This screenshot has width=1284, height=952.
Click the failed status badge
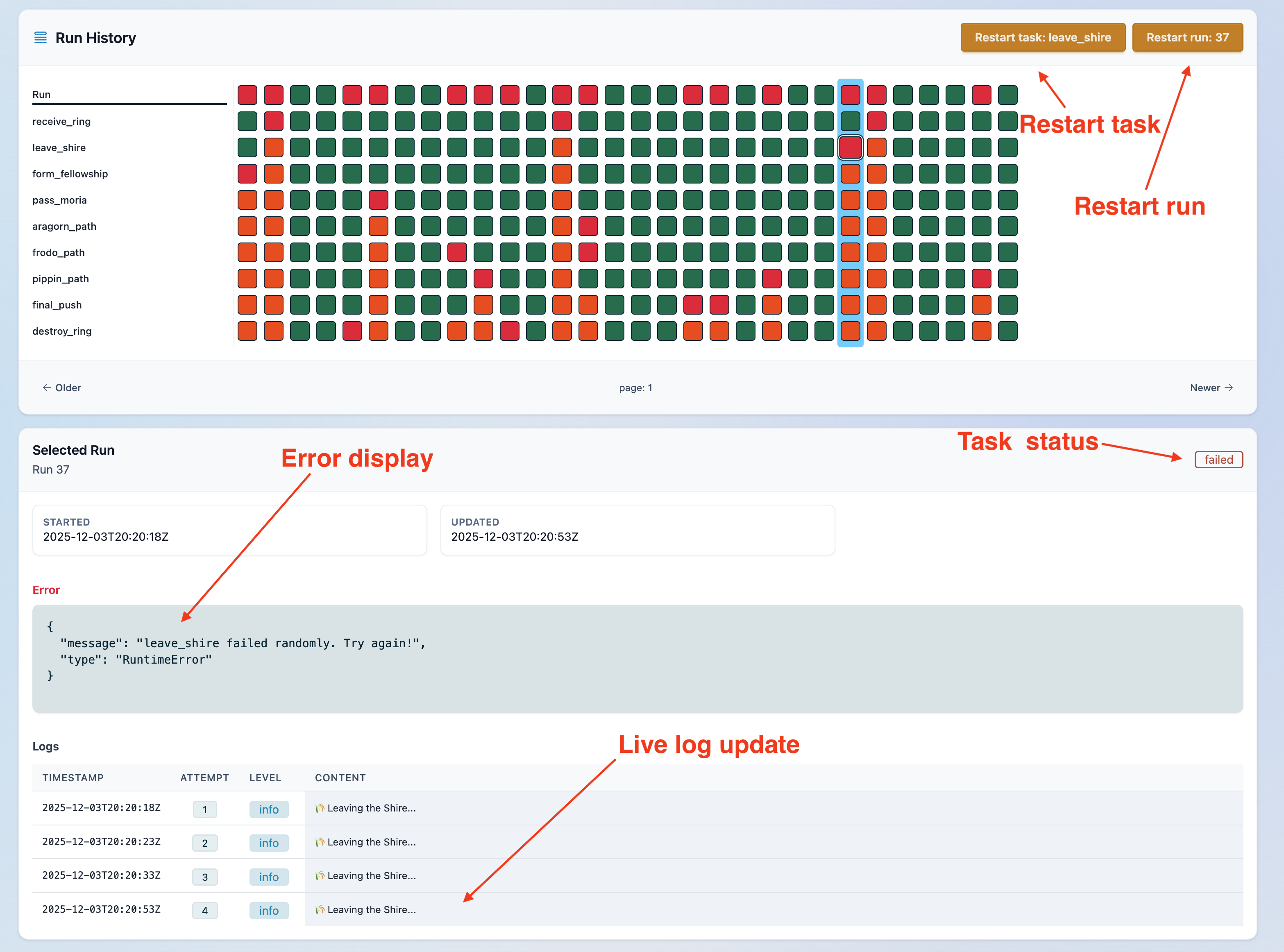click(x=1218, y=460)
